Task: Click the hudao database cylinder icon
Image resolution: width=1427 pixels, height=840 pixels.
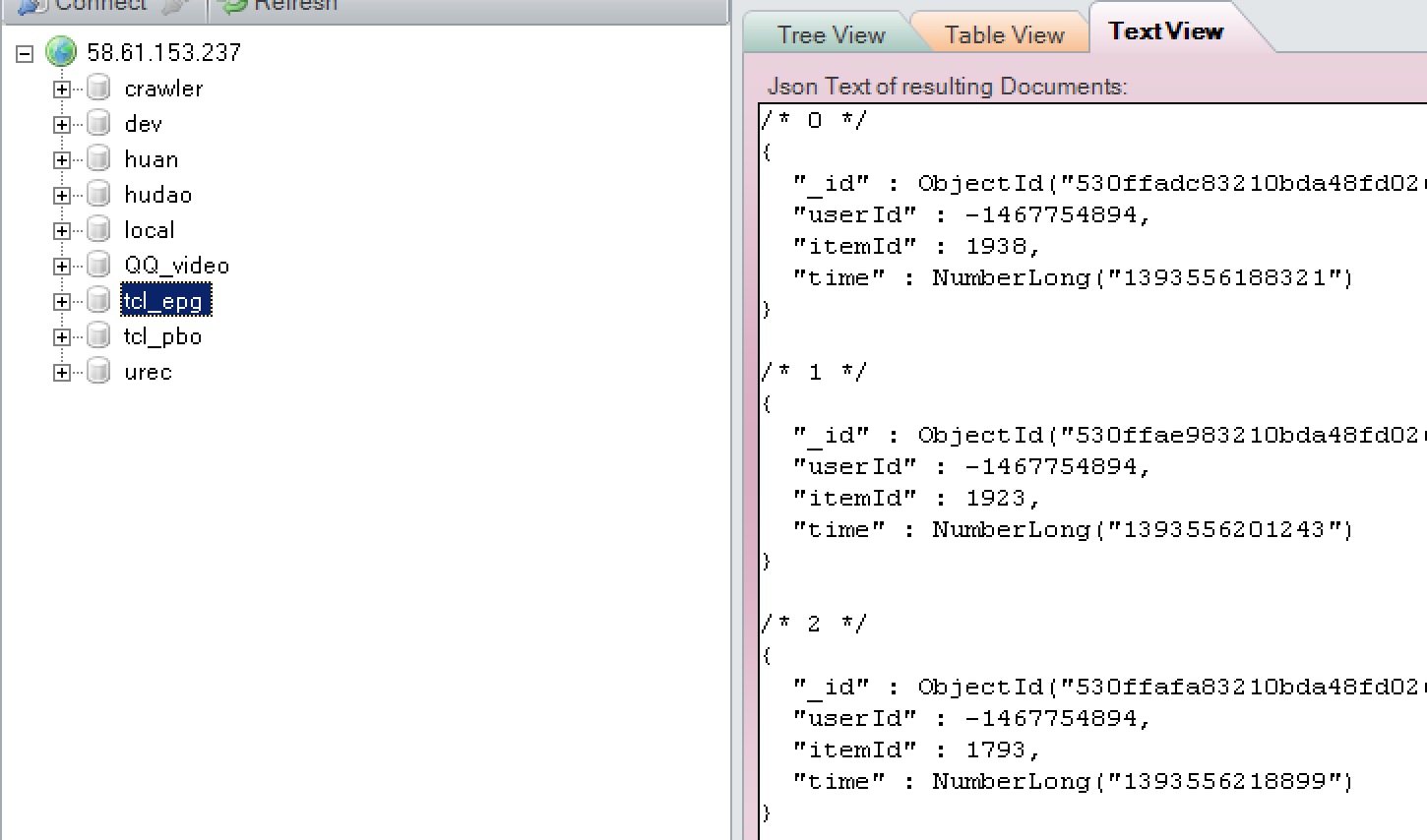Action: (x=98, y=195)
